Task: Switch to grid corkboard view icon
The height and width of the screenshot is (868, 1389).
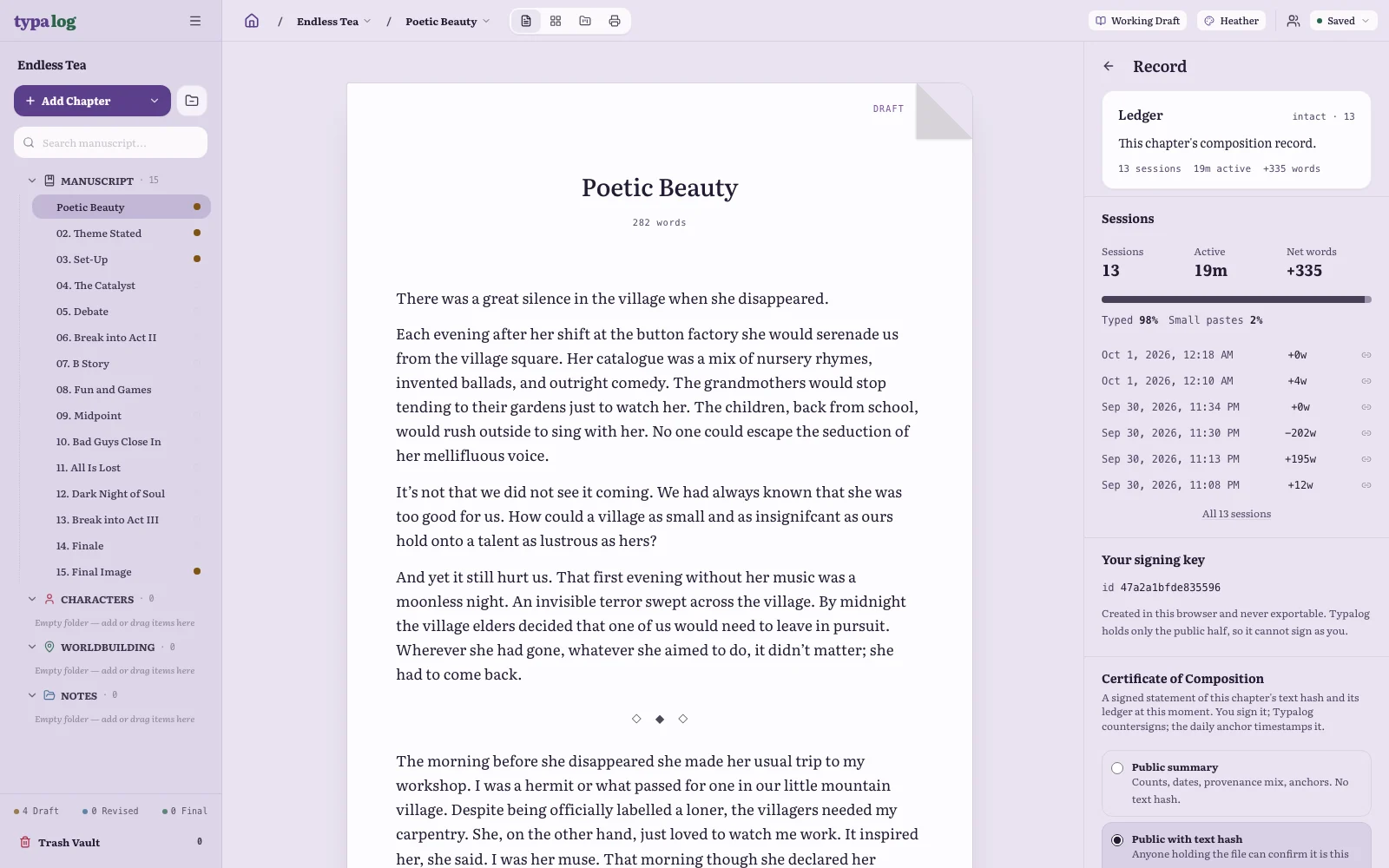Action: [x=556, y=21]
